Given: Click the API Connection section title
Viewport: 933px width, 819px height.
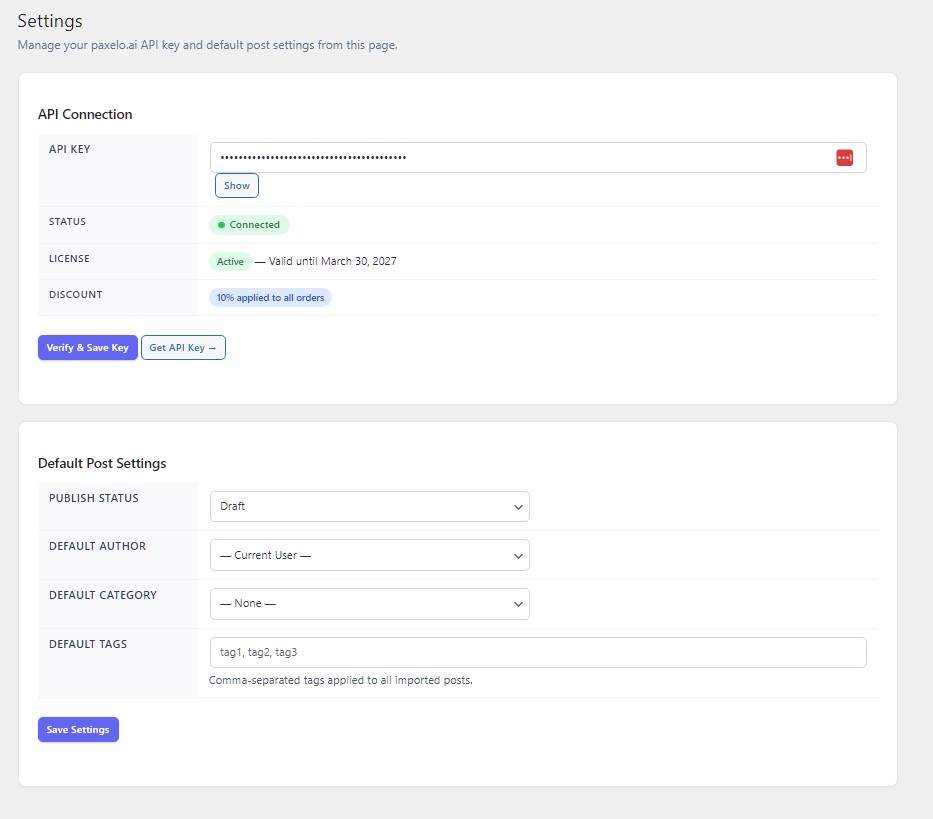Looking at the screenshot, I should click(85, 114).
